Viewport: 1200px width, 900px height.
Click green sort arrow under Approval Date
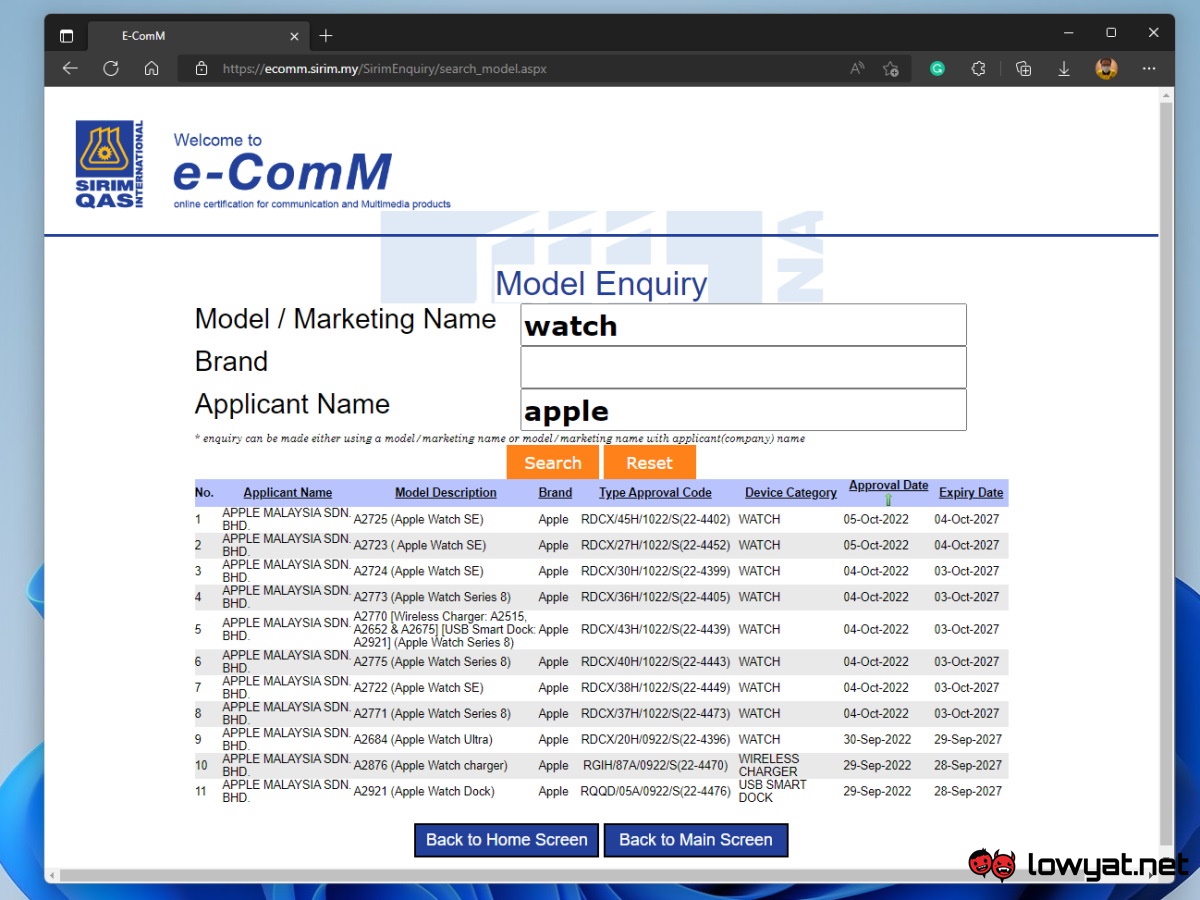[888, 499]
